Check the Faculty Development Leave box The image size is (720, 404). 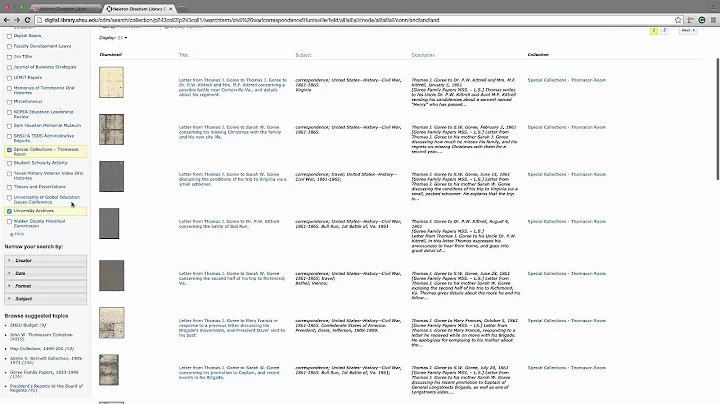tap(9, 46)
